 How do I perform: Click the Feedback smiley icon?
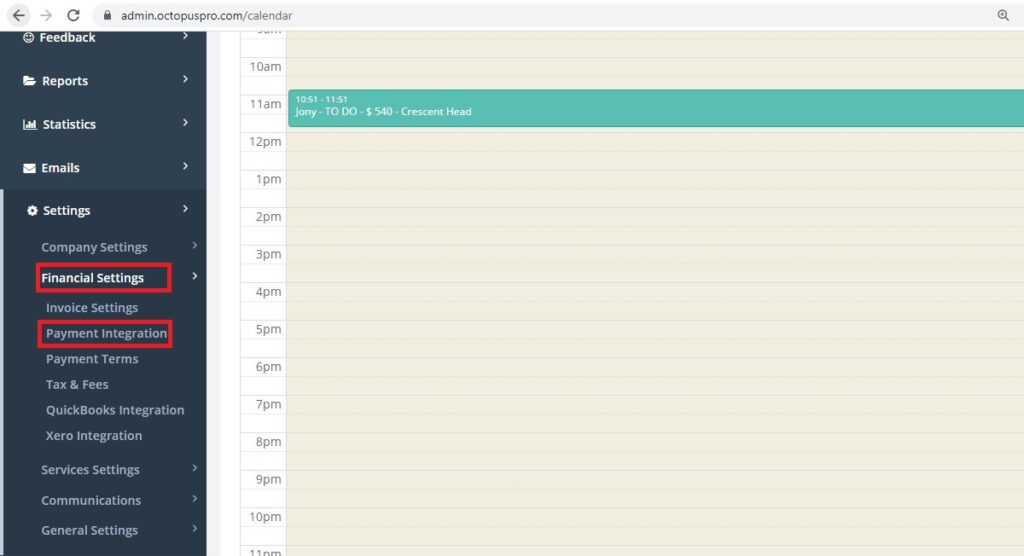click(29, 37)
